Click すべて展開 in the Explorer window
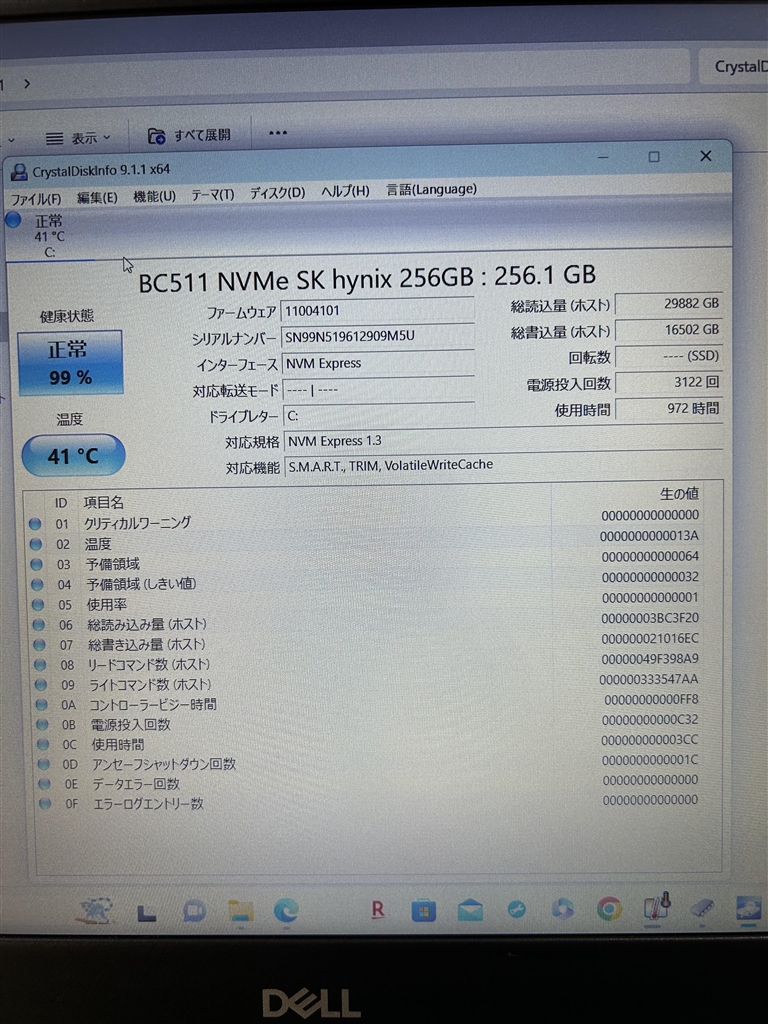The image size is (768, 1024). [x=189, y=135]
